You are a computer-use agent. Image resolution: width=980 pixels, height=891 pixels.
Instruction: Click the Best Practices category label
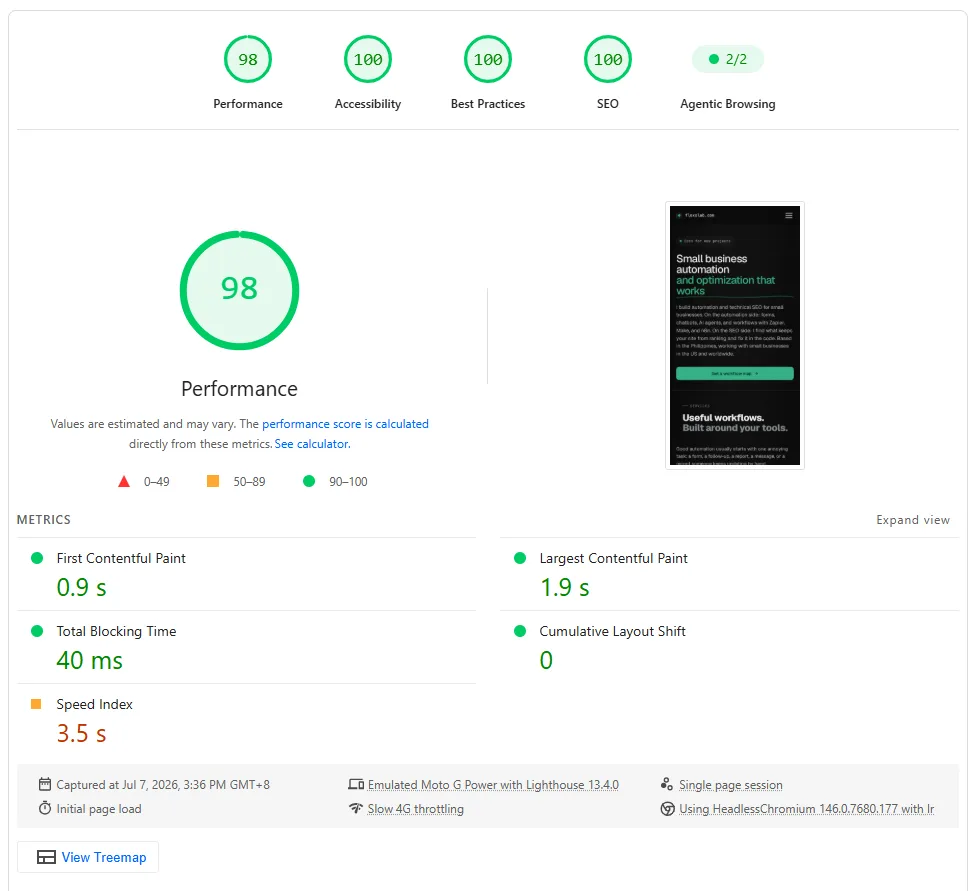[488, 104]
